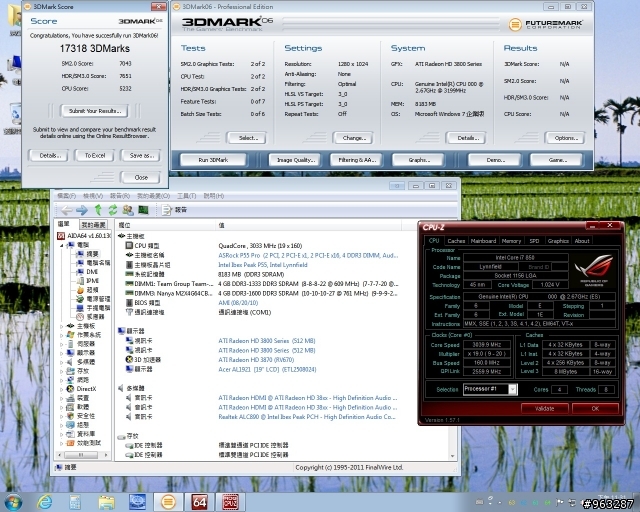Image resolution: width=640 pixels, height=512 pixels.
Task: Expand the motherboard tree node in AIDA64
Action: (62, 326)
